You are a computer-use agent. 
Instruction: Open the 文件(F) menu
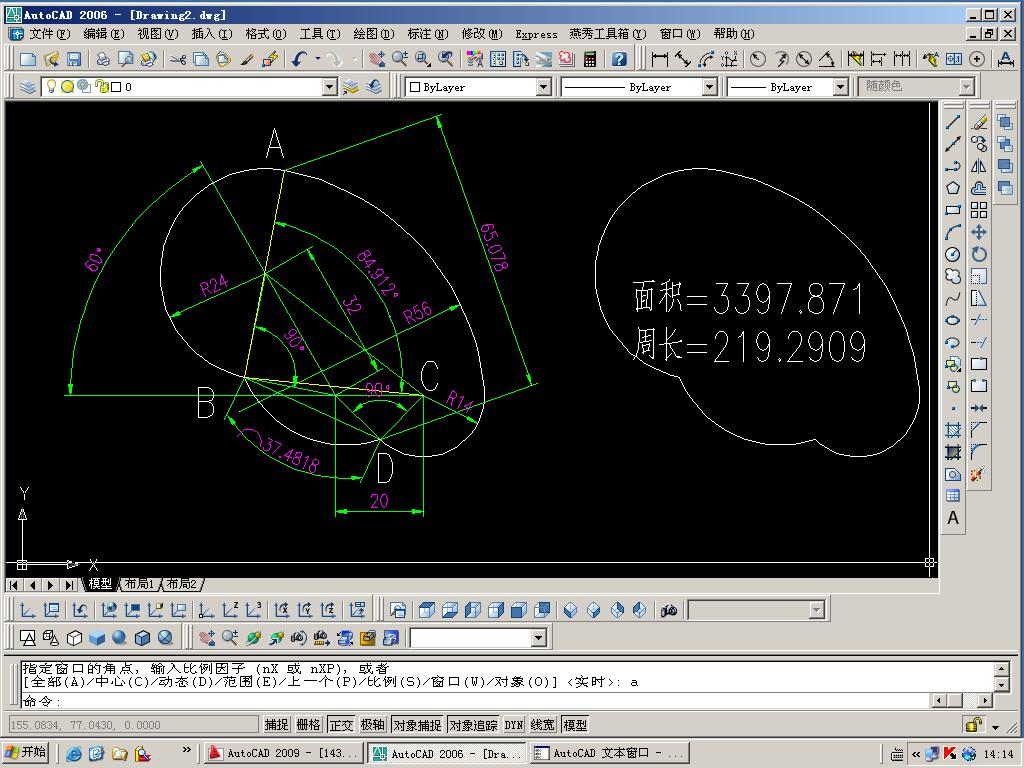[50, 34]
